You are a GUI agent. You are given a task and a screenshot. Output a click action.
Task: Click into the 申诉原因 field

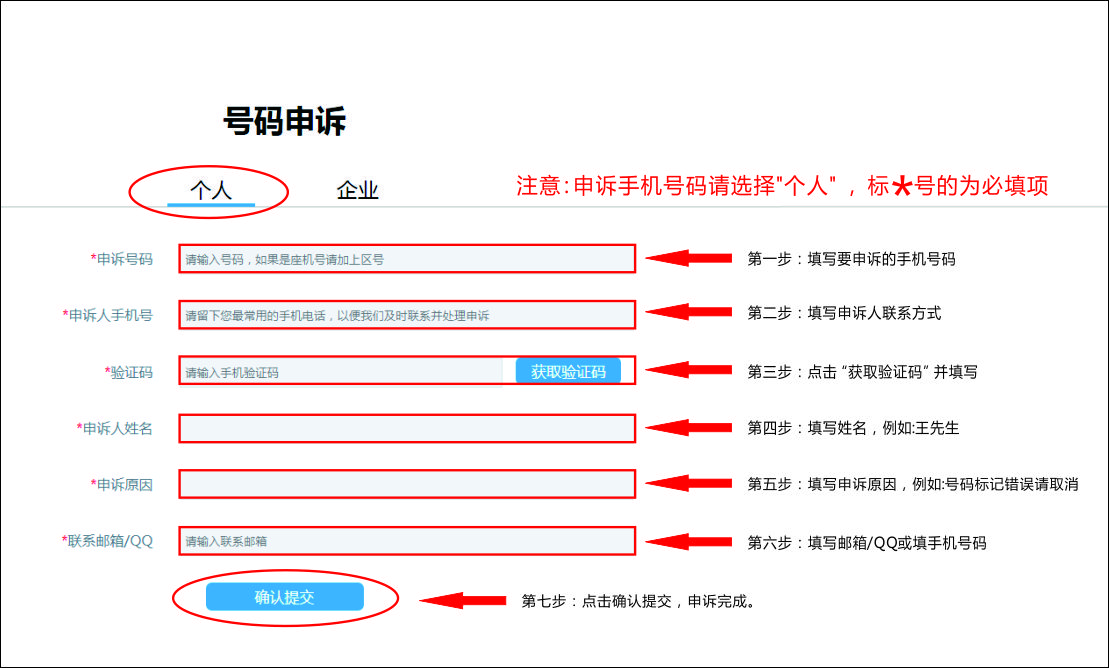406,484
